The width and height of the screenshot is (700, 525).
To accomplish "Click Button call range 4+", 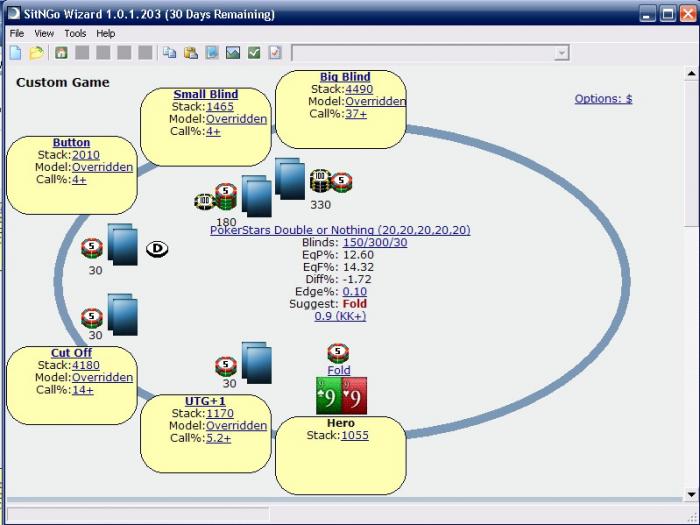I will (79, 180).
